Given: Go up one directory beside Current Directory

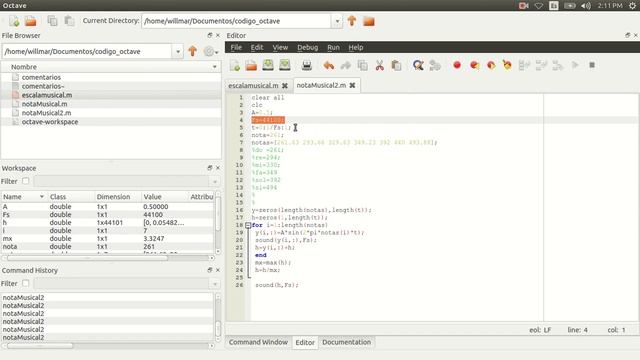Looking at the screenshot, I should 352,21.
